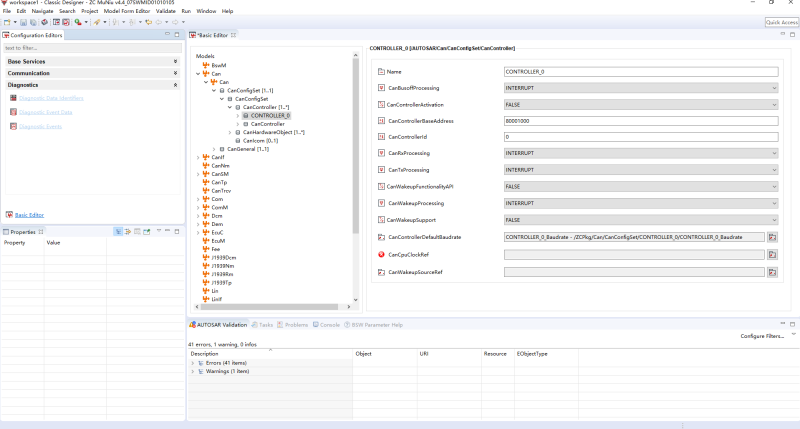This screenshot has width=800, height=429.
Task: Open the Validate menu
Action: pos(165,11)
